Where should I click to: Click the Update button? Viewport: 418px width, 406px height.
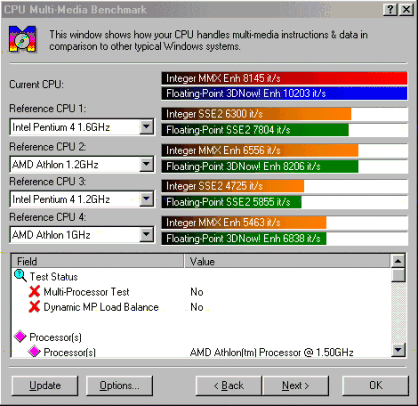[x=45, y=386]
